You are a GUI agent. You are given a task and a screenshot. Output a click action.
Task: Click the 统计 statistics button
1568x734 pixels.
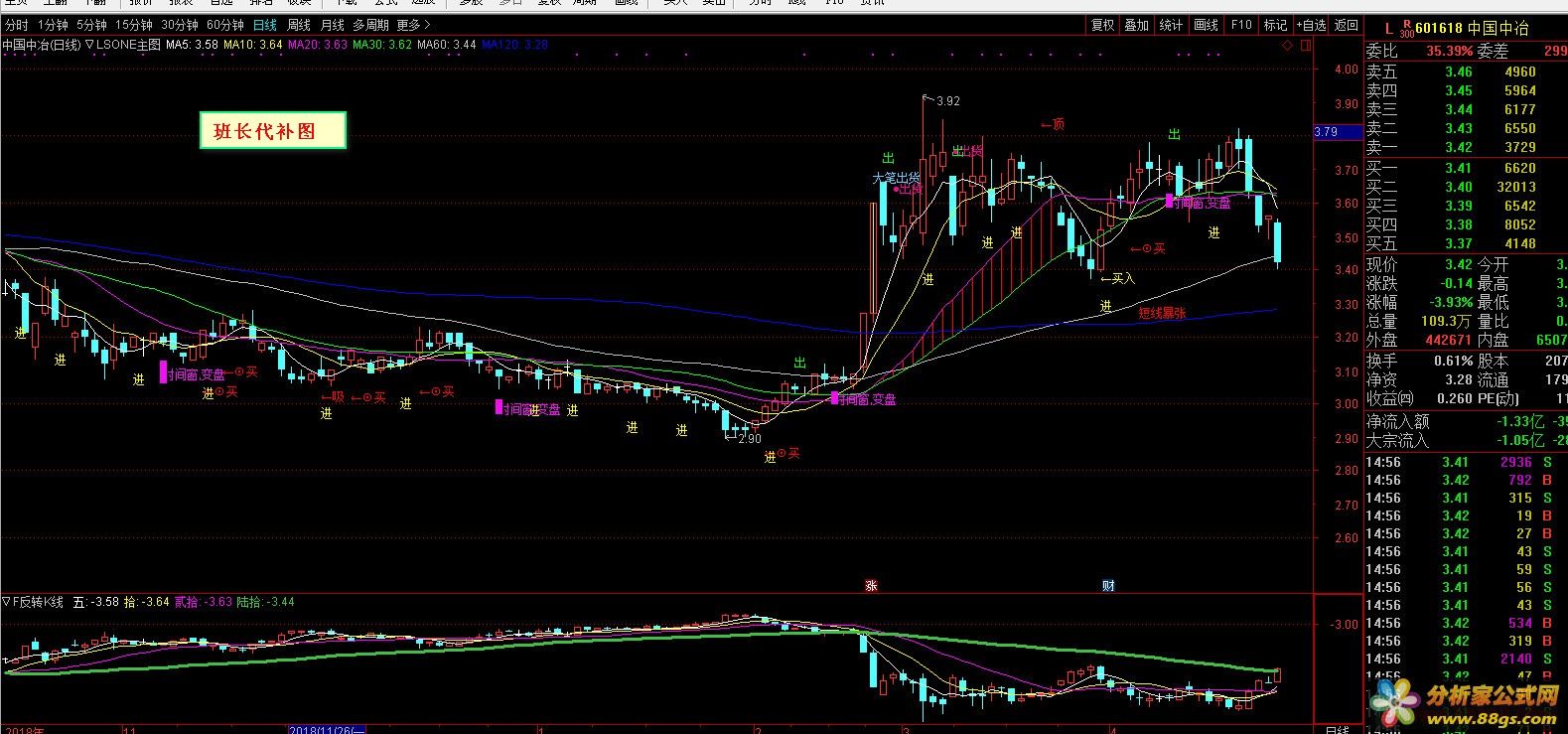click(1172, 25)
